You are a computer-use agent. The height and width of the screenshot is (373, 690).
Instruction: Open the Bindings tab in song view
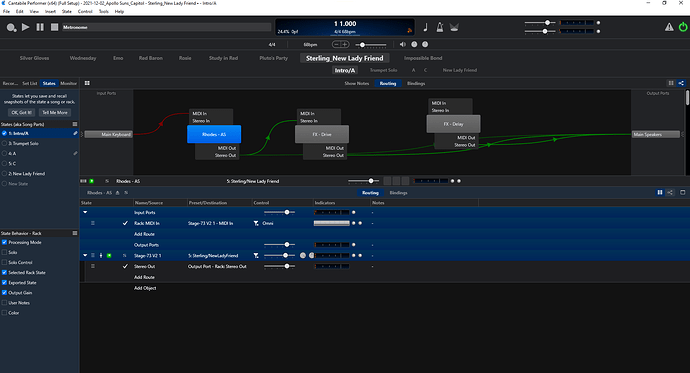click(416, 83)
